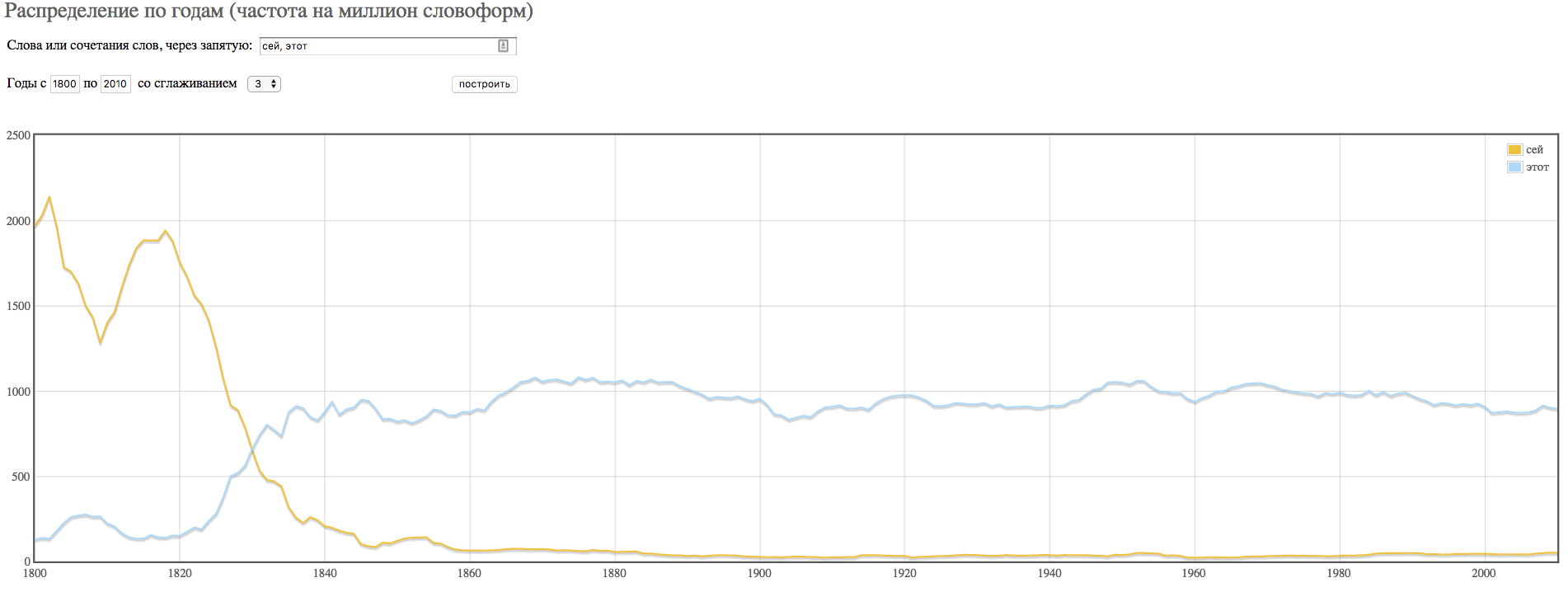
Task: Click the 1960 label on the horizontal axis
Action: click(1194, 574)
